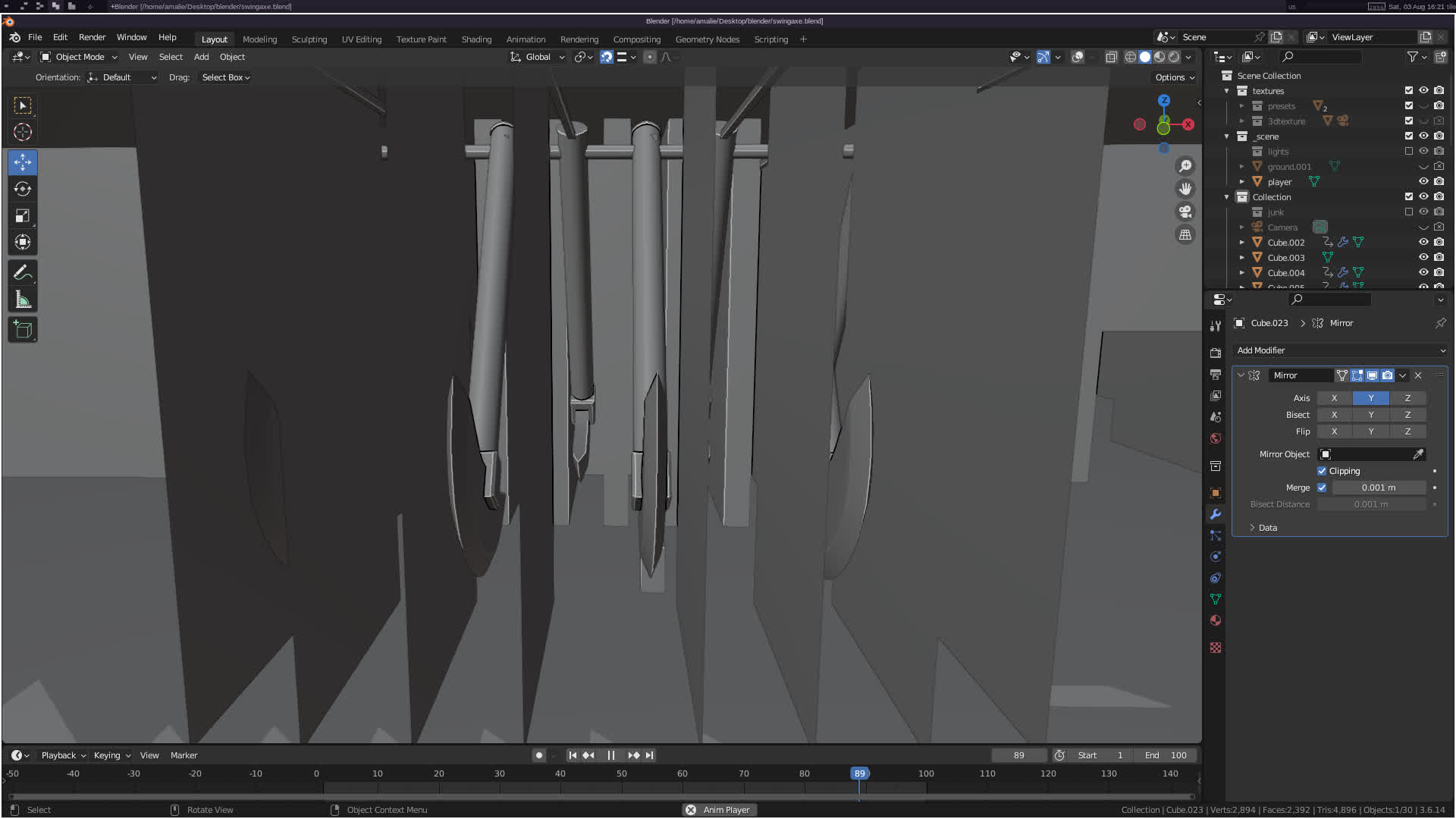Select the Annotate pencil tool

click(23, 273)
